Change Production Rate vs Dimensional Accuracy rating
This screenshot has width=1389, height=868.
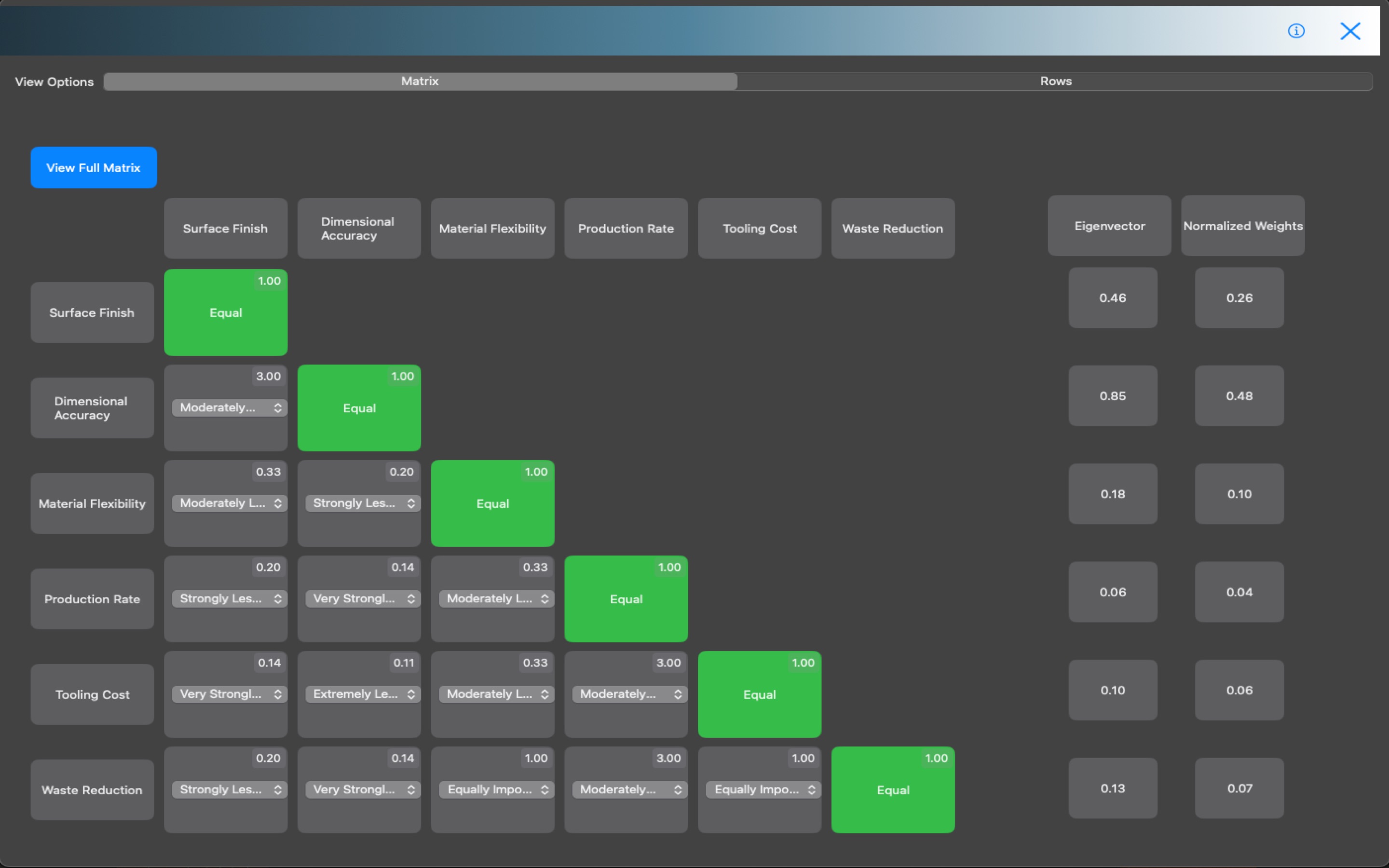(x=363, y=598)
